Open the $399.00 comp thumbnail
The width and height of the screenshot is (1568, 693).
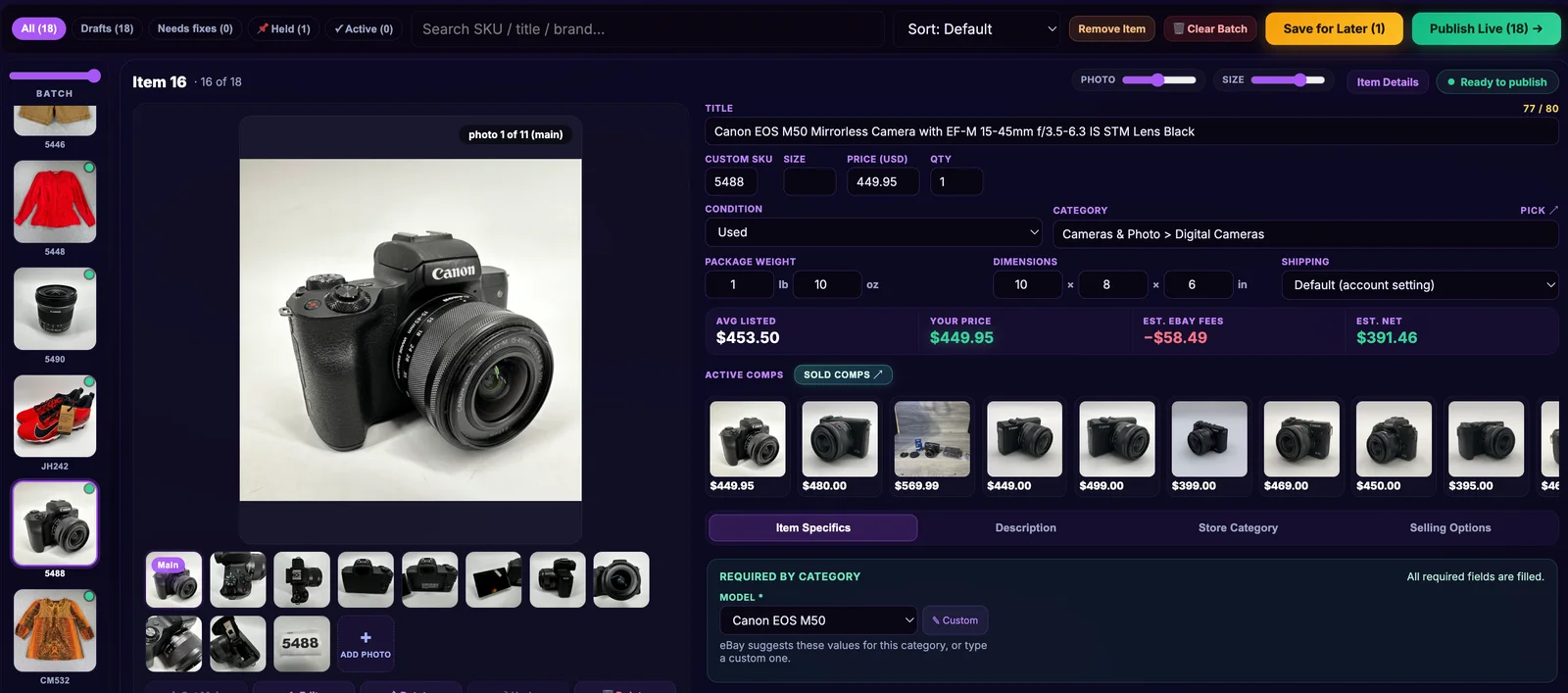pos(1209,439)
